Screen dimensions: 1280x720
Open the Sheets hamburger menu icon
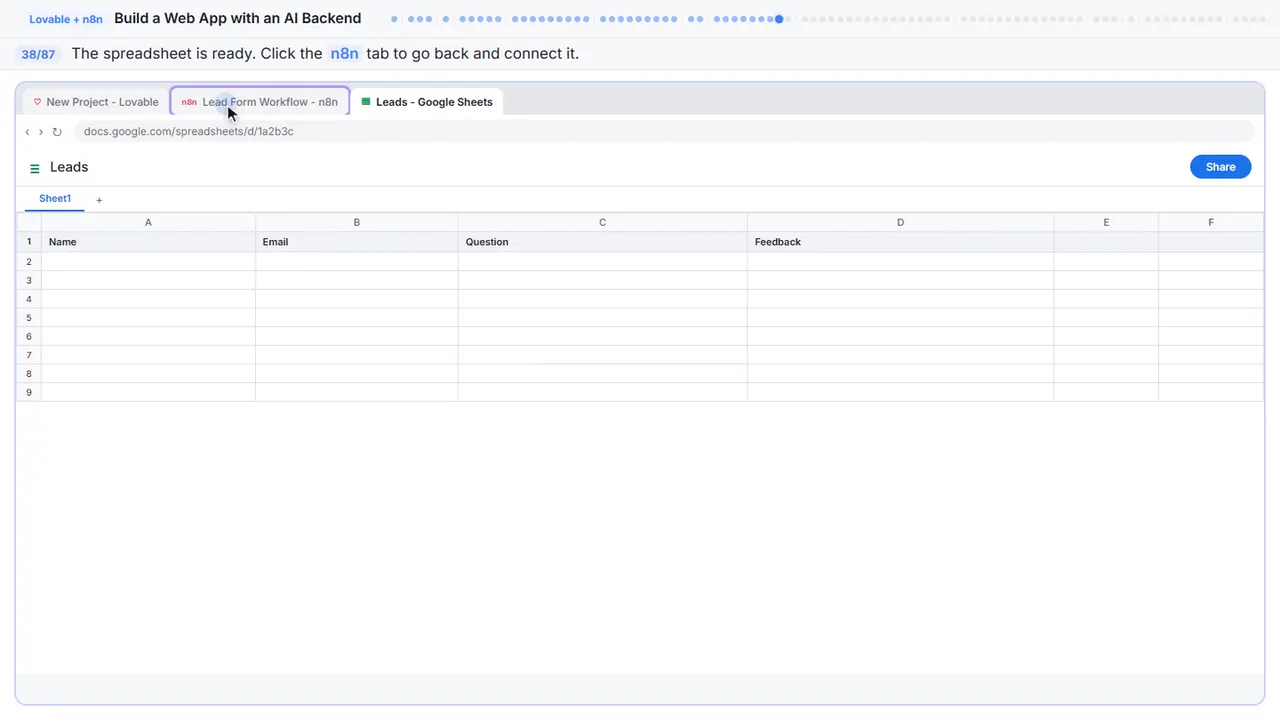pyautogui.click(x=35, y=168)
